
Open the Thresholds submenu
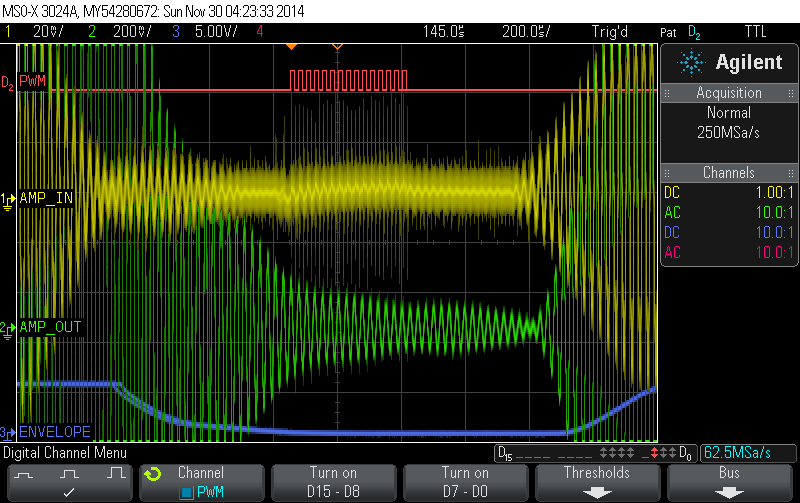(x=597, y=482)
